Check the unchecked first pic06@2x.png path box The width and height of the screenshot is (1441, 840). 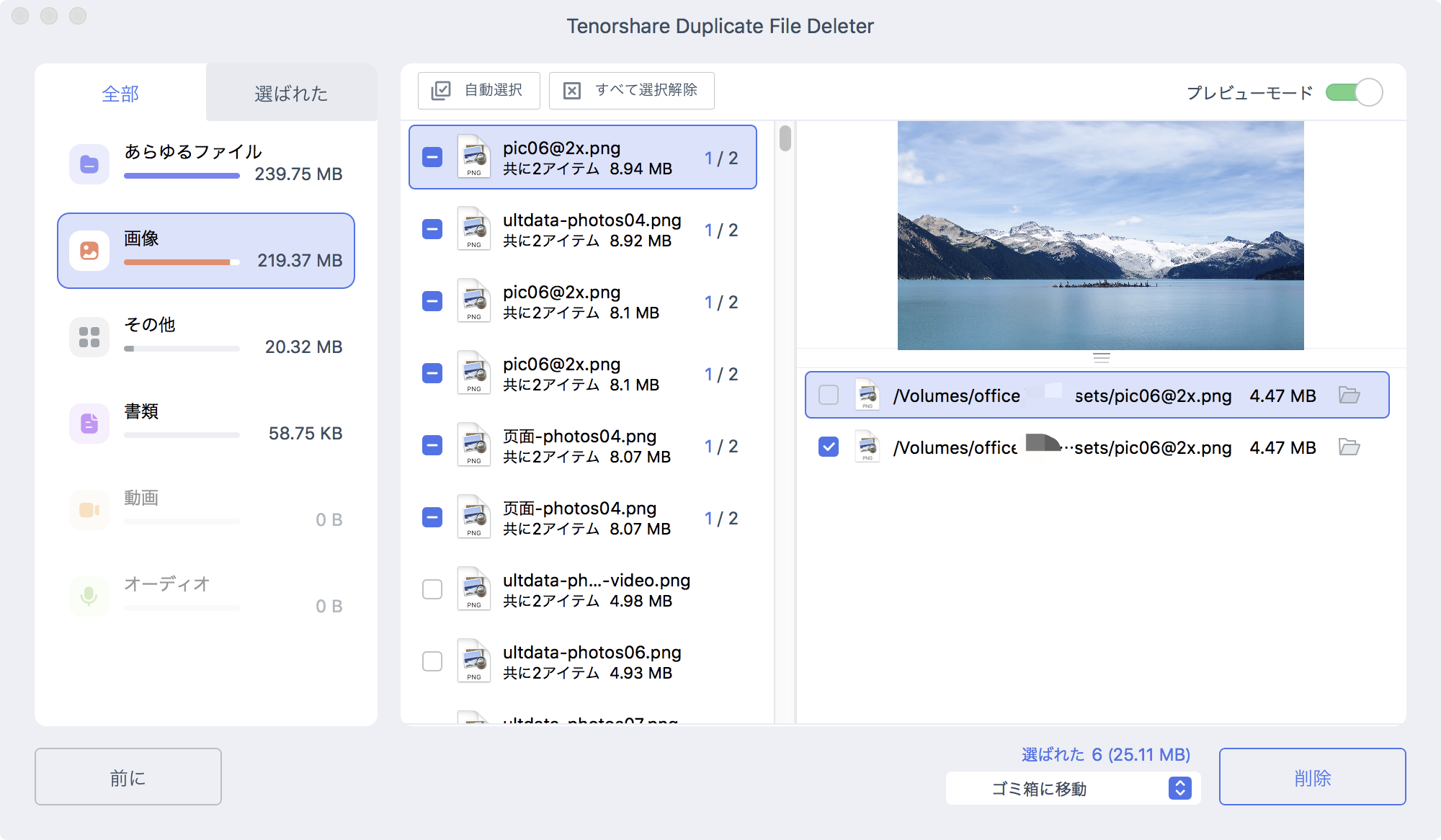829,395
